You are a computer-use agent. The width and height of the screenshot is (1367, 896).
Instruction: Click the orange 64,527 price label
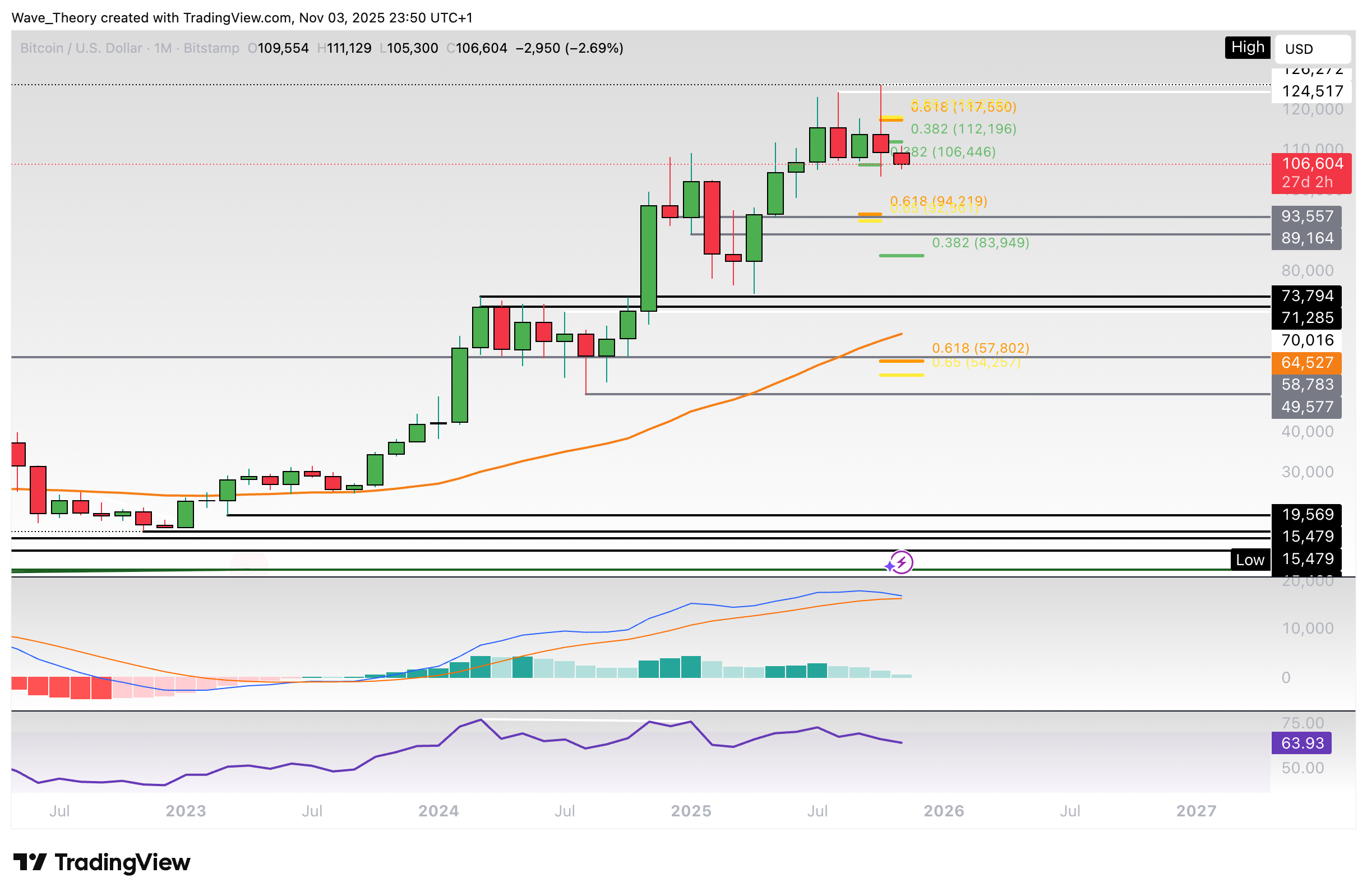[1306, 363]
